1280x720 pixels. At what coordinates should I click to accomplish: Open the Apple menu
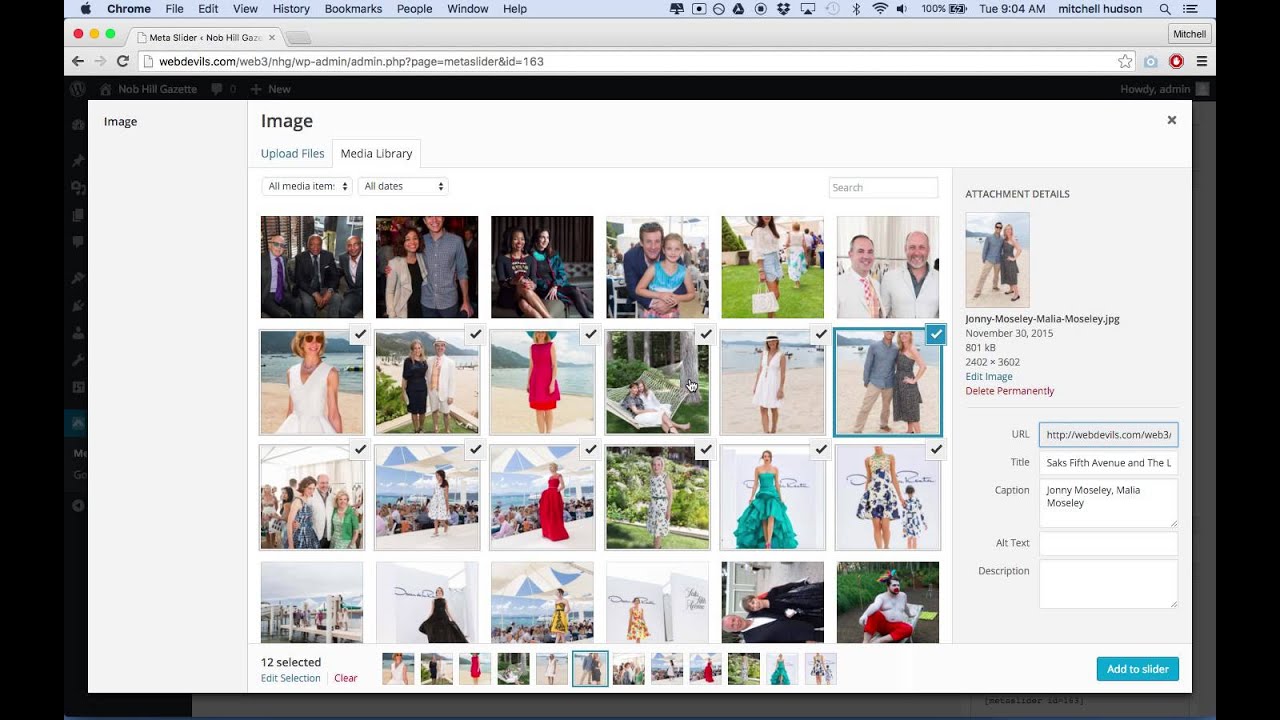click(85, 9)
